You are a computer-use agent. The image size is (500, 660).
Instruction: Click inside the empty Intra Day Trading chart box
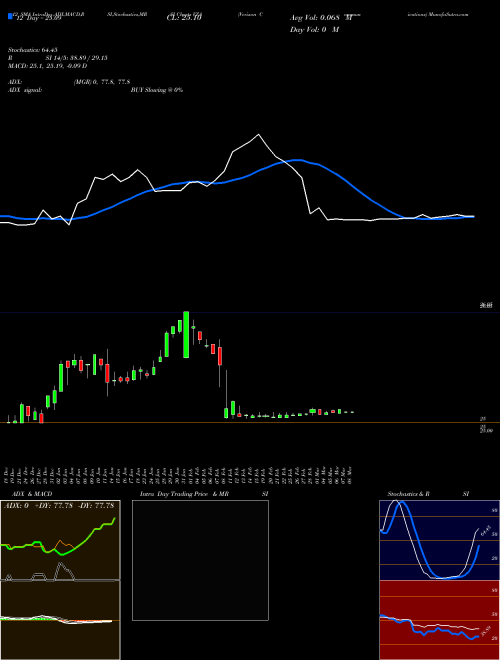point(200,560)
